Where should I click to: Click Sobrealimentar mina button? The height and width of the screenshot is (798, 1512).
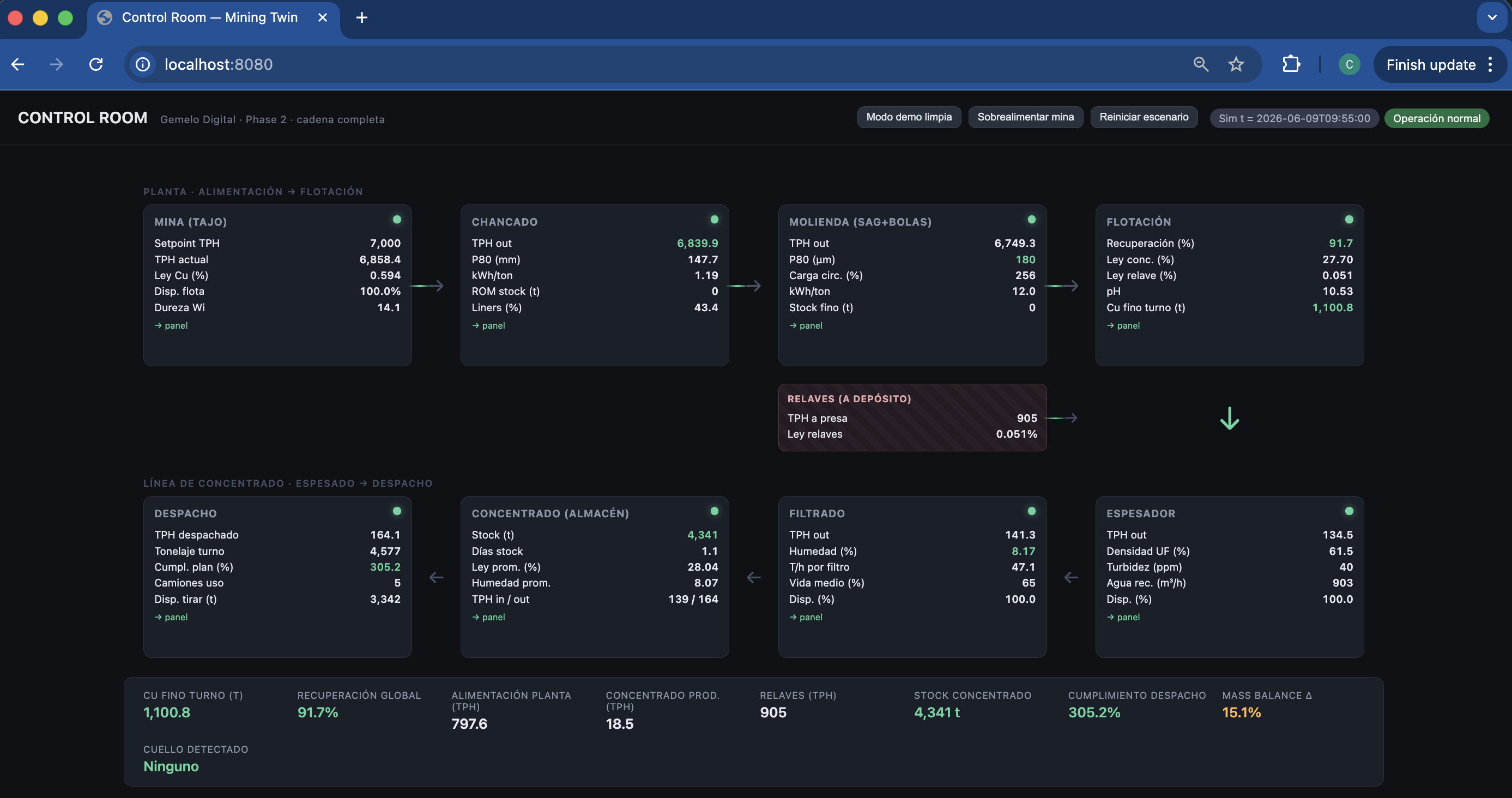pyautogui.click(x=1025, y=117)
